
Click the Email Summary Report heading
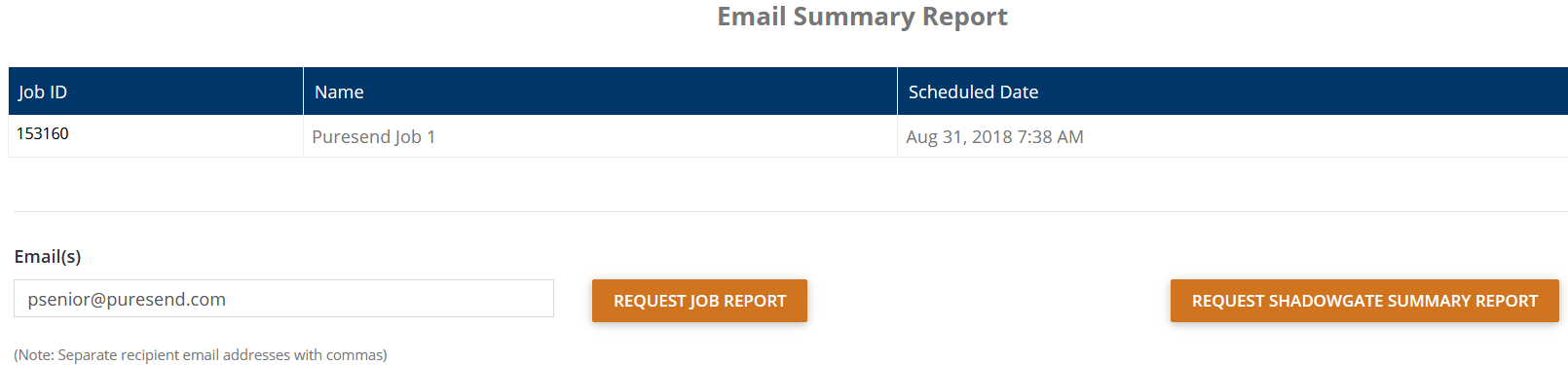(862, 17)
